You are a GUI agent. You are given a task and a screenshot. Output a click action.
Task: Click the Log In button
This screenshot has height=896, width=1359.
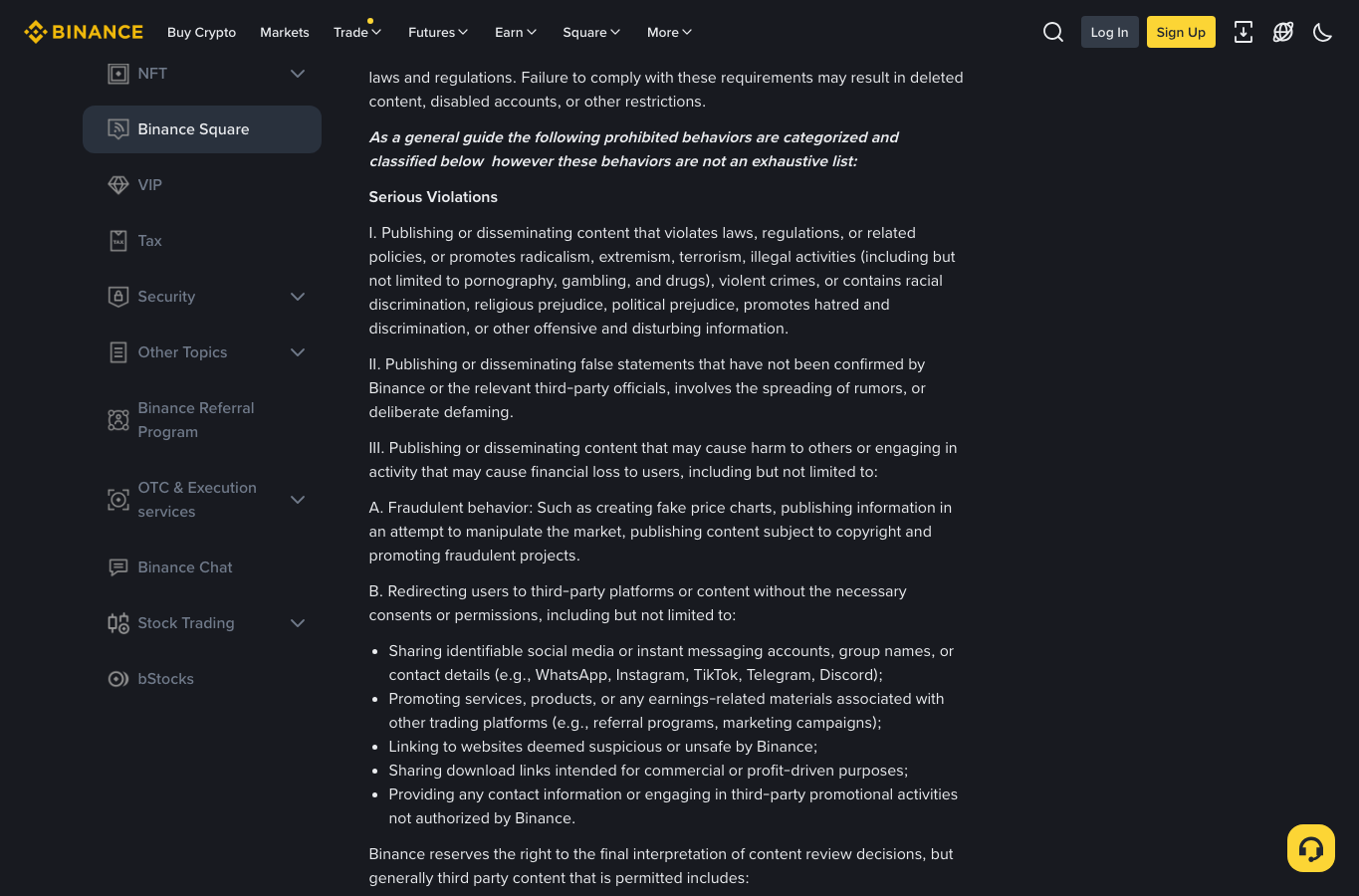pyautogui.click(x=1109, y=32)
